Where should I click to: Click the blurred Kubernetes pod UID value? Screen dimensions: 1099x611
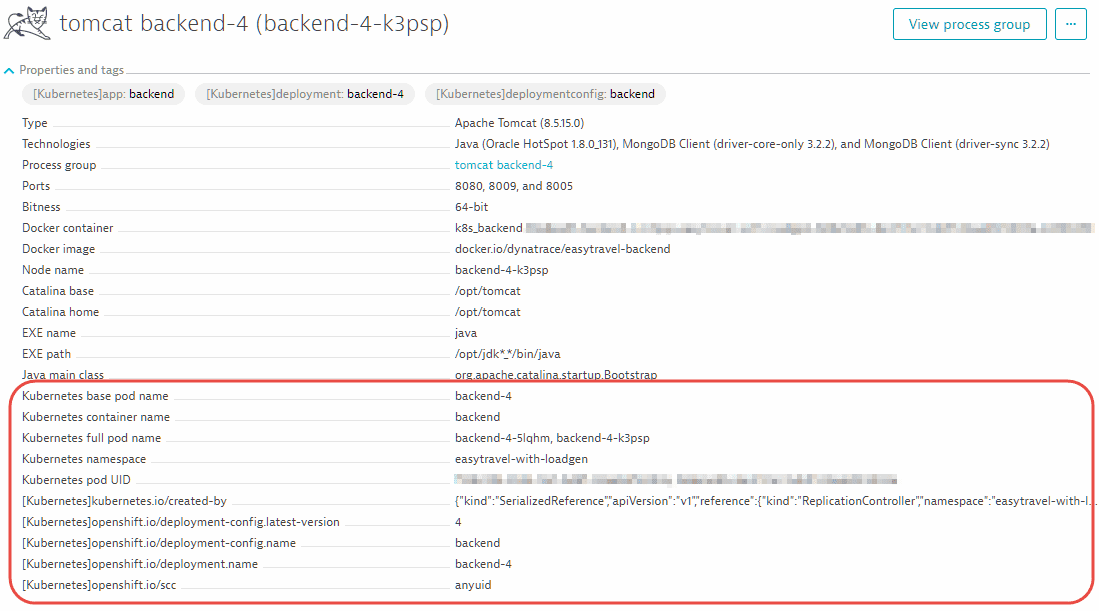coord(676,480)
